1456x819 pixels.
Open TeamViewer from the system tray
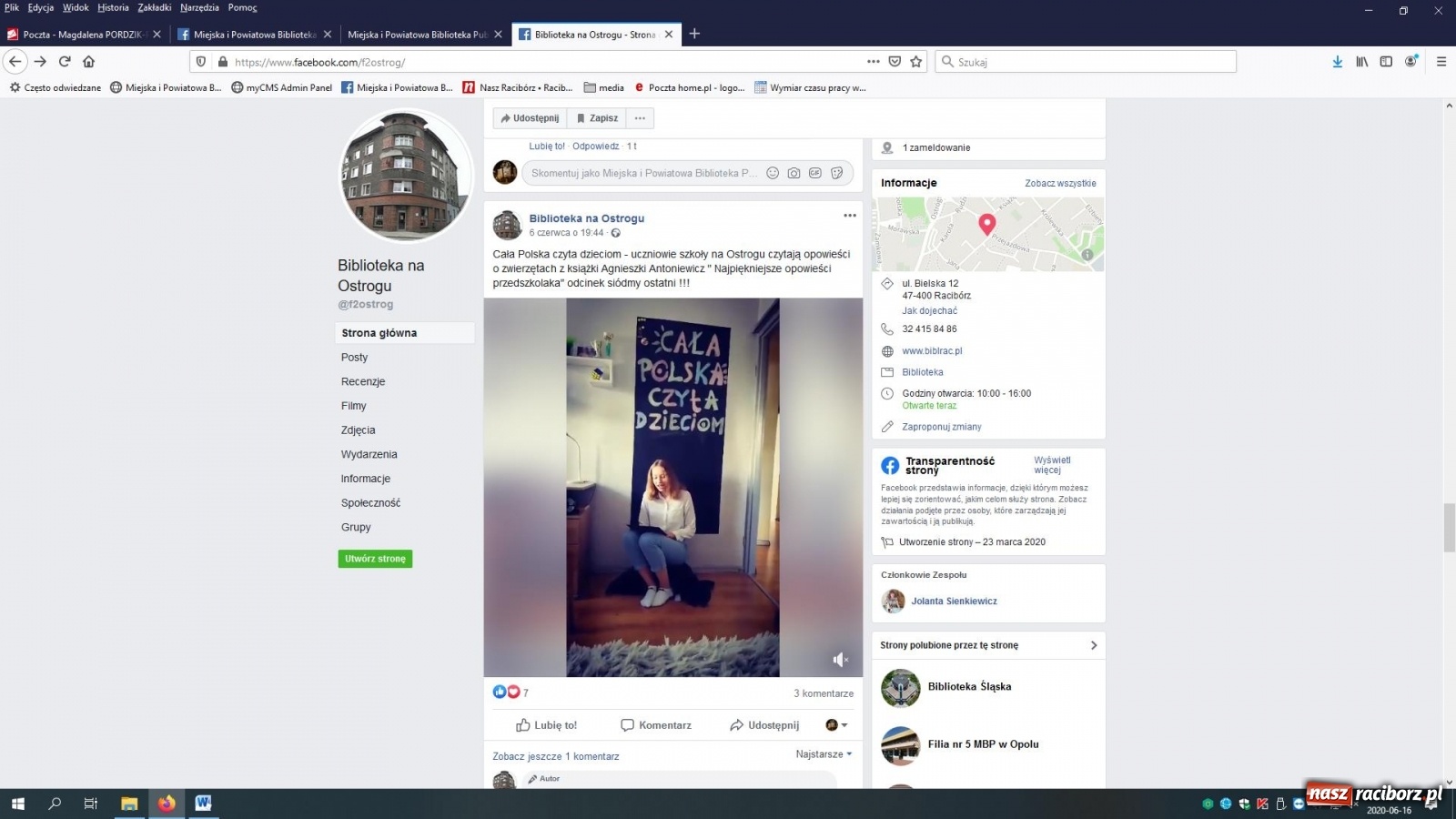click(x=1299, y=804)
